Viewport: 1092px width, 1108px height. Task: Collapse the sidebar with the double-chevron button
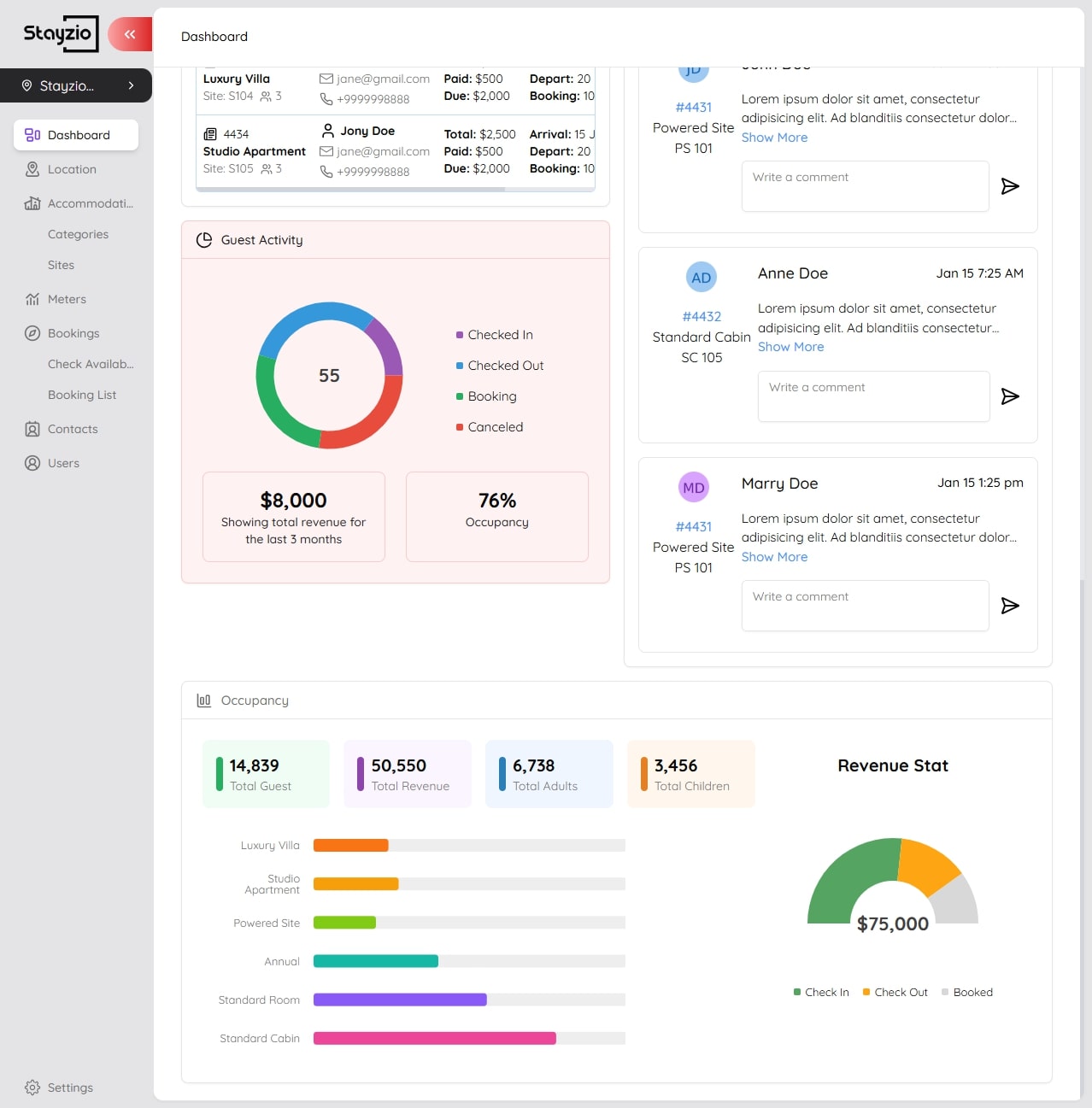click(x=130, y=34)
